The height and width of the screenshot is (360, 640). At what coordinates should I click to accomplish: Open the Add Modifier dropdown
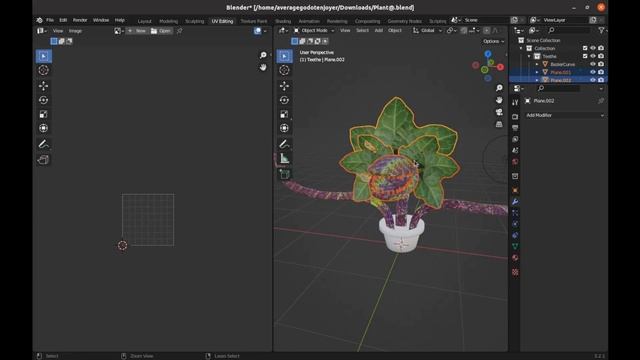(x=564, y=116)
